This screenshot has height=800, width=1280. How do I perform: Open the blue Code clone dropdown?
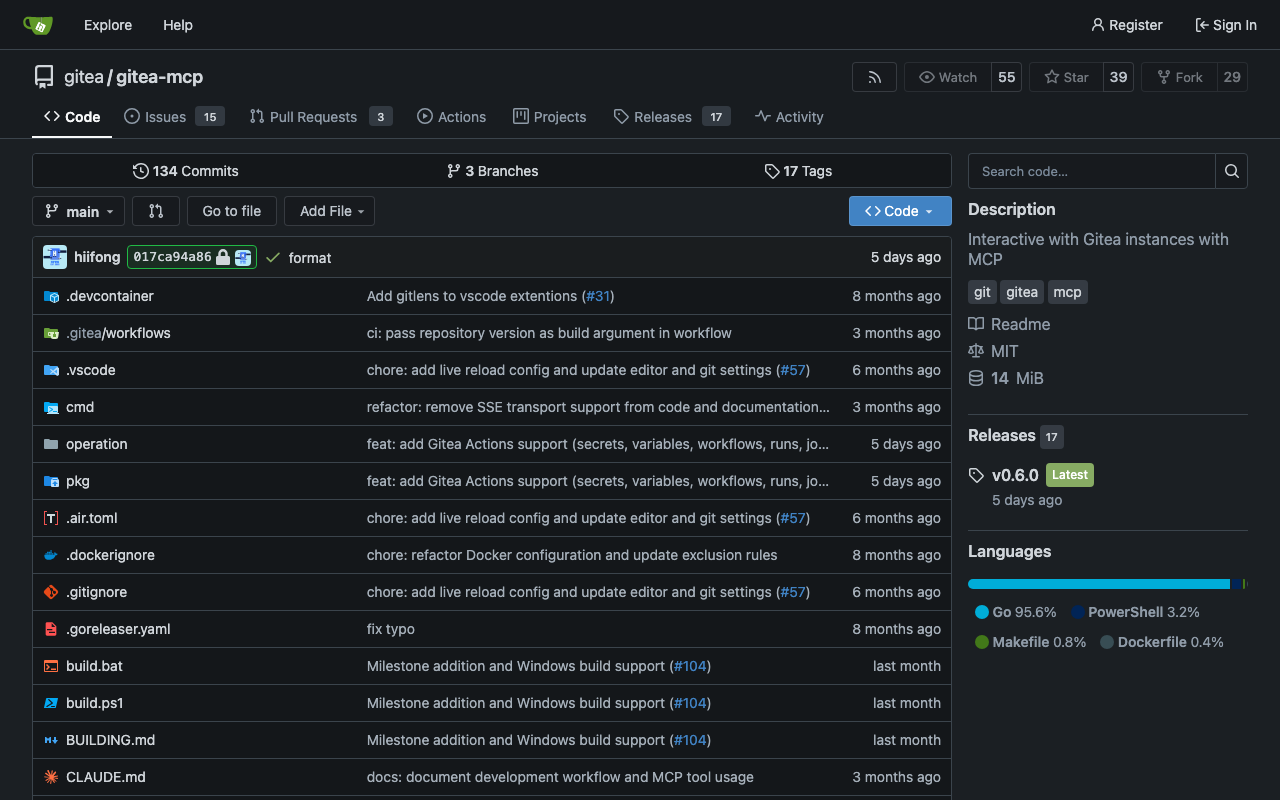click(899, 211)
